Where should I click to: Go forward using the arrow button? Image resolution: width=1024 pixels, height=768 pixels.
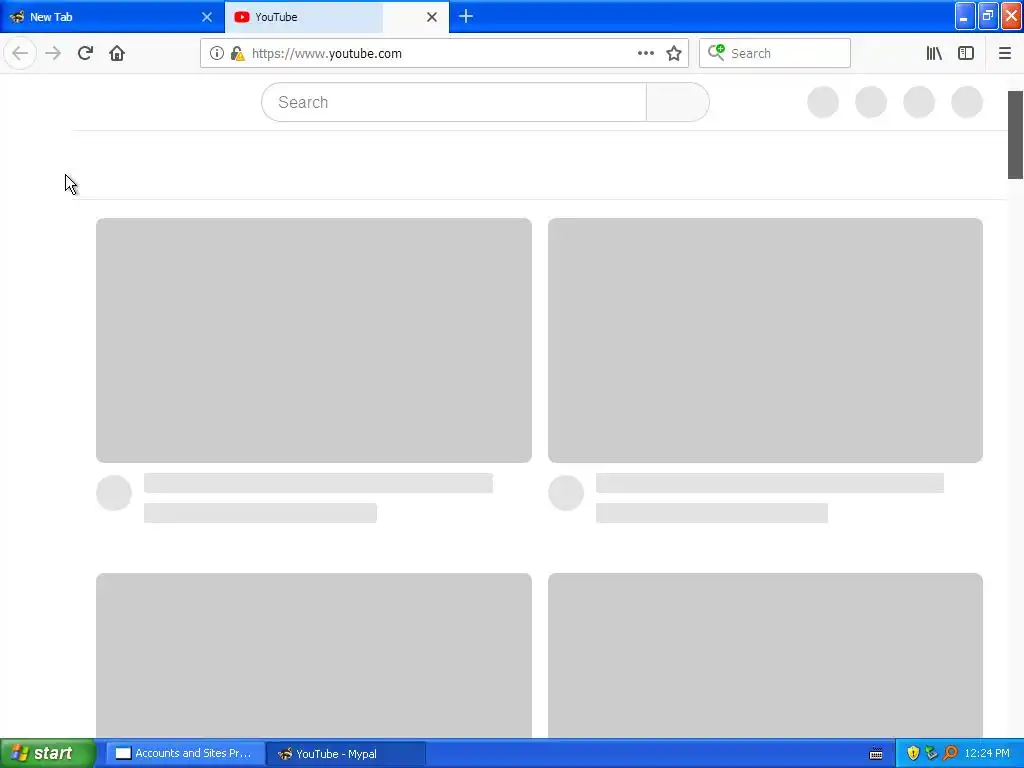[53, 53]
